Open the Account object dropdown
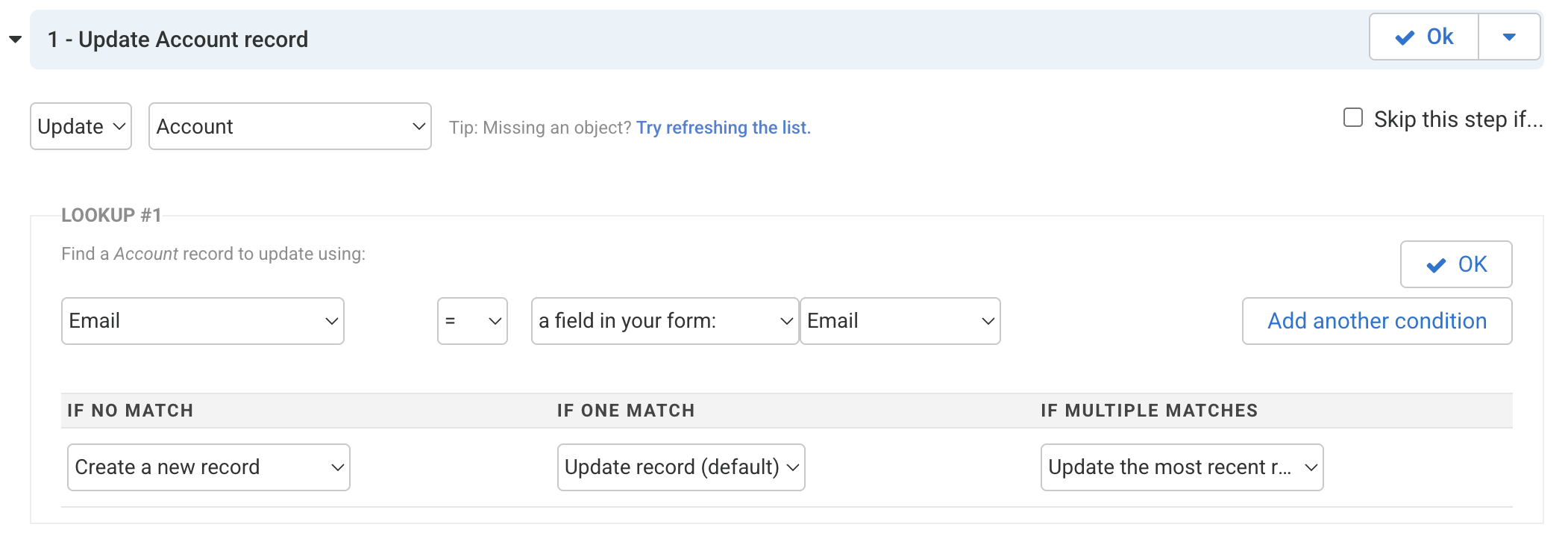 coord(289,126)
